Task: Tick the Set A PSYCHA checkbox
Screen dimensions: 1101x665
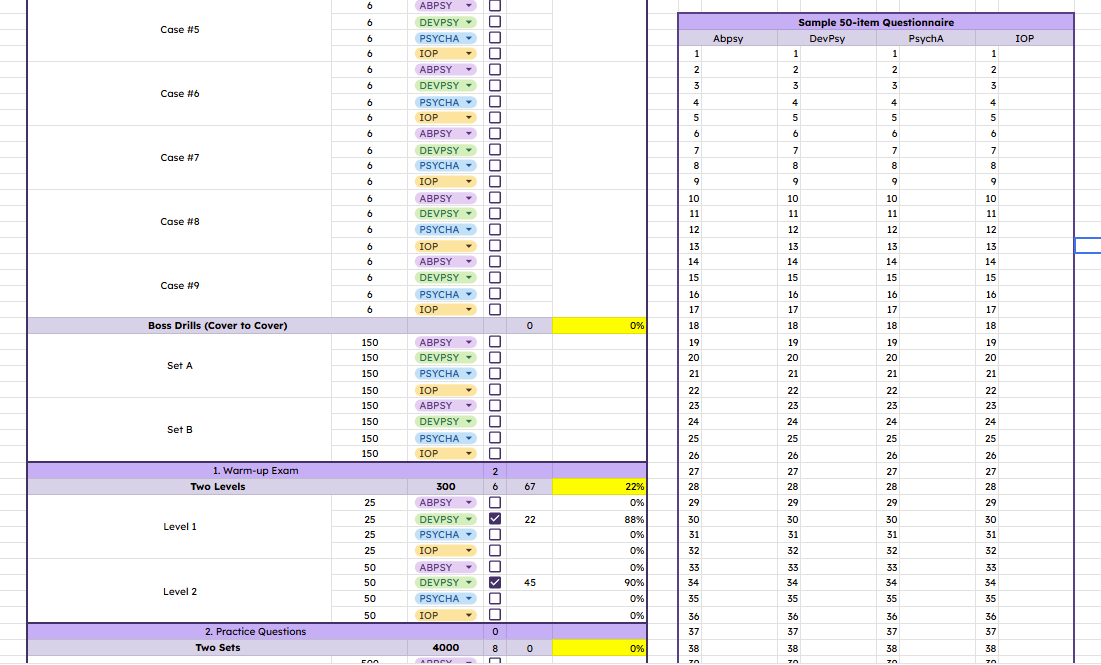Action: coord(495,374)
